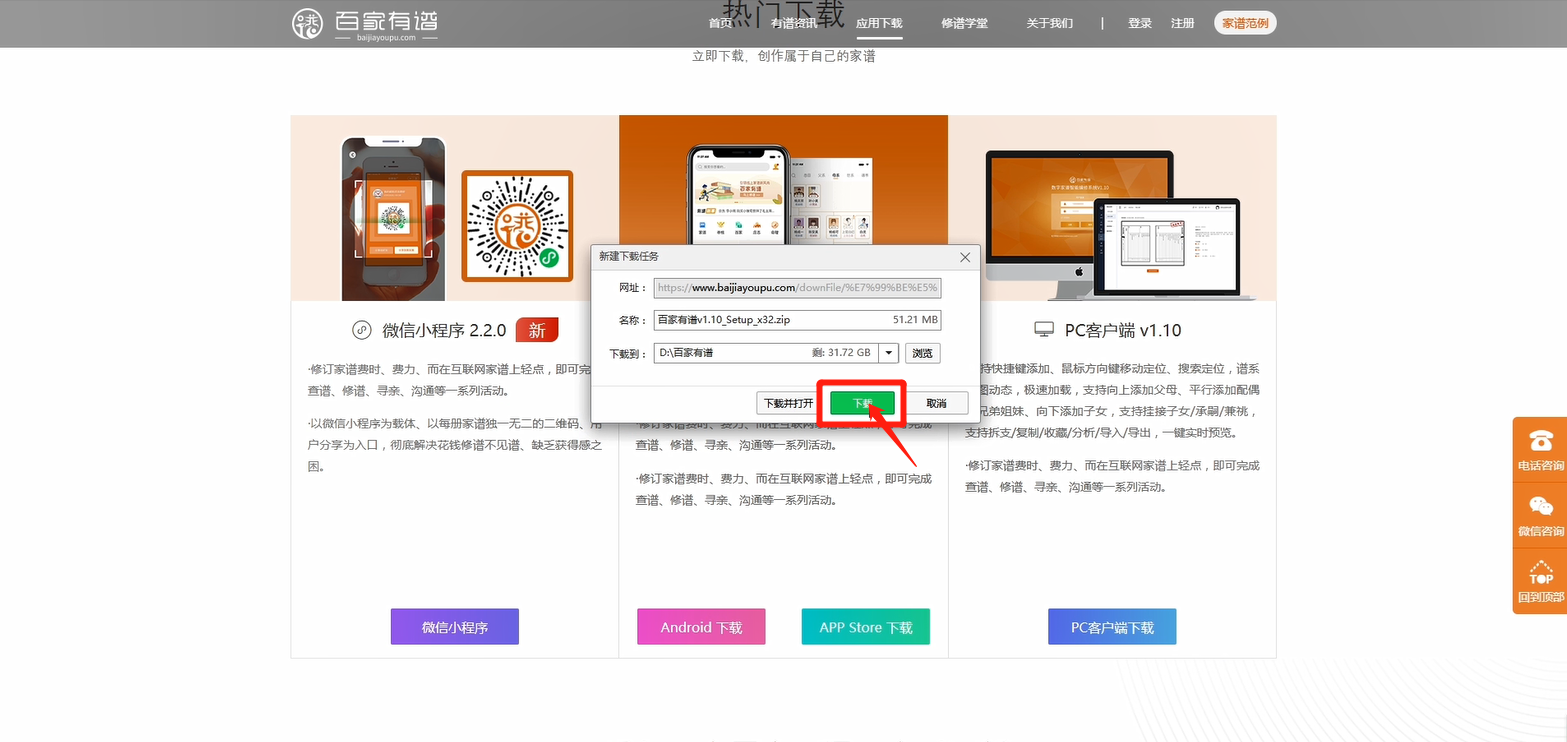Click the 微信小程序 purple button
The image size is (1567, 742).
point(455,627)
